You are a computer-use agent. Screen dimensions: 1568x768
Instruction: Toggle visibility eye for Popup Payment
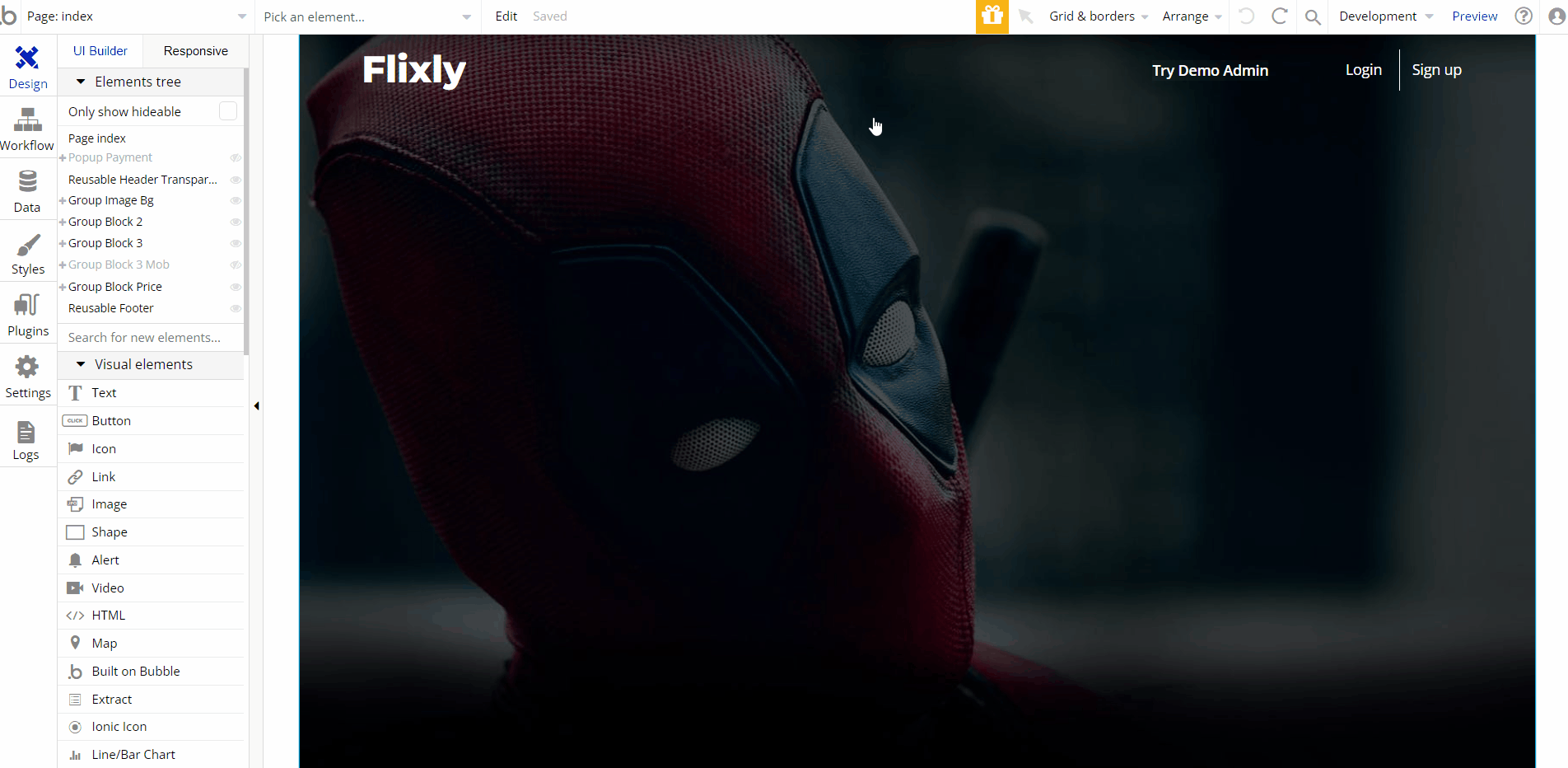(236, 157)
